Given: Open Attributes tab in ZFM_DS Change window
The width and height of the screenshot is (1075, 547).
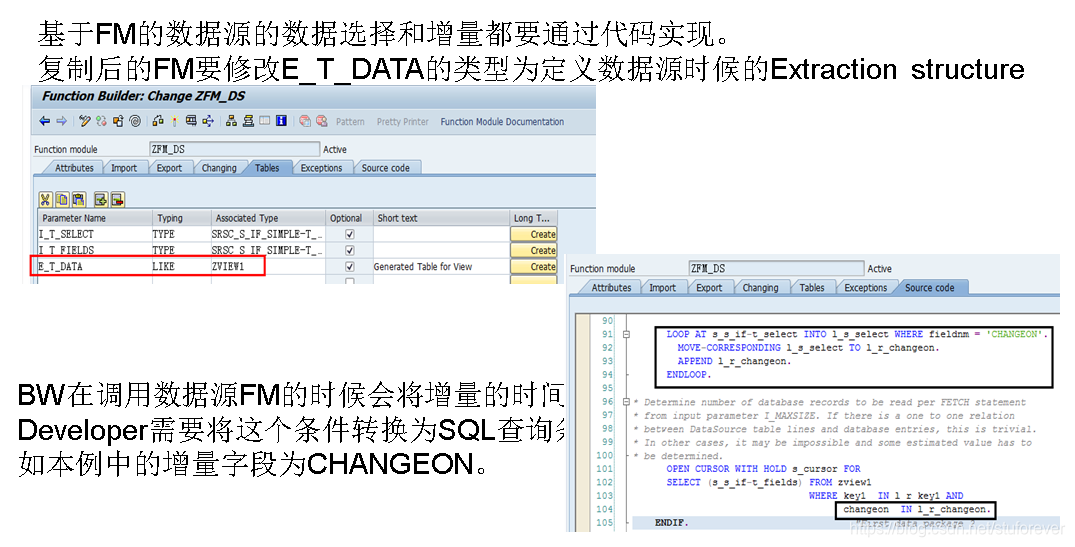Looking at the screenshot, I should click(74, 168).
